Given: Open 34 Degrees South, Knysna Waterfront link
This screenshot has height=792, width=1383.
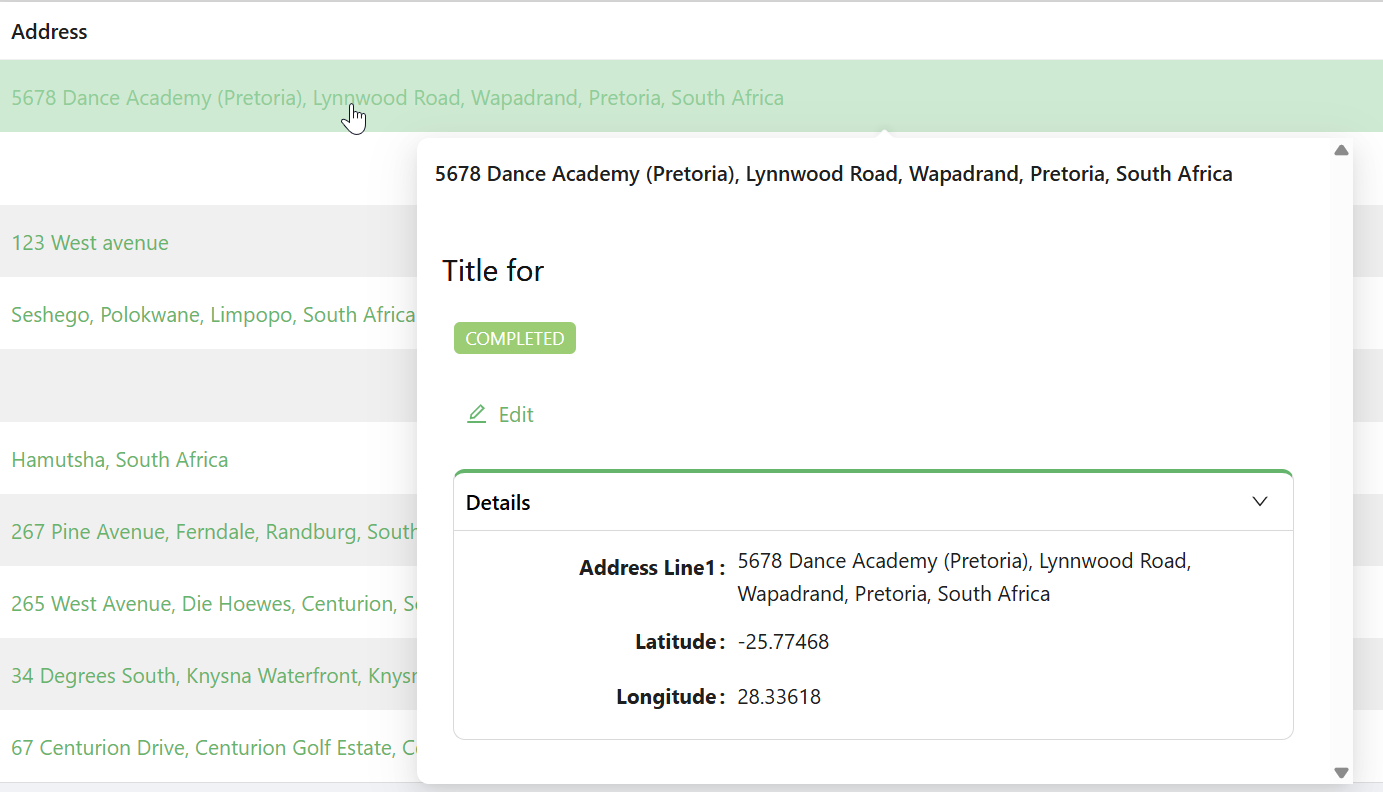Looking at the screenshot, I should pyautogui.click(x=214, y=676).
